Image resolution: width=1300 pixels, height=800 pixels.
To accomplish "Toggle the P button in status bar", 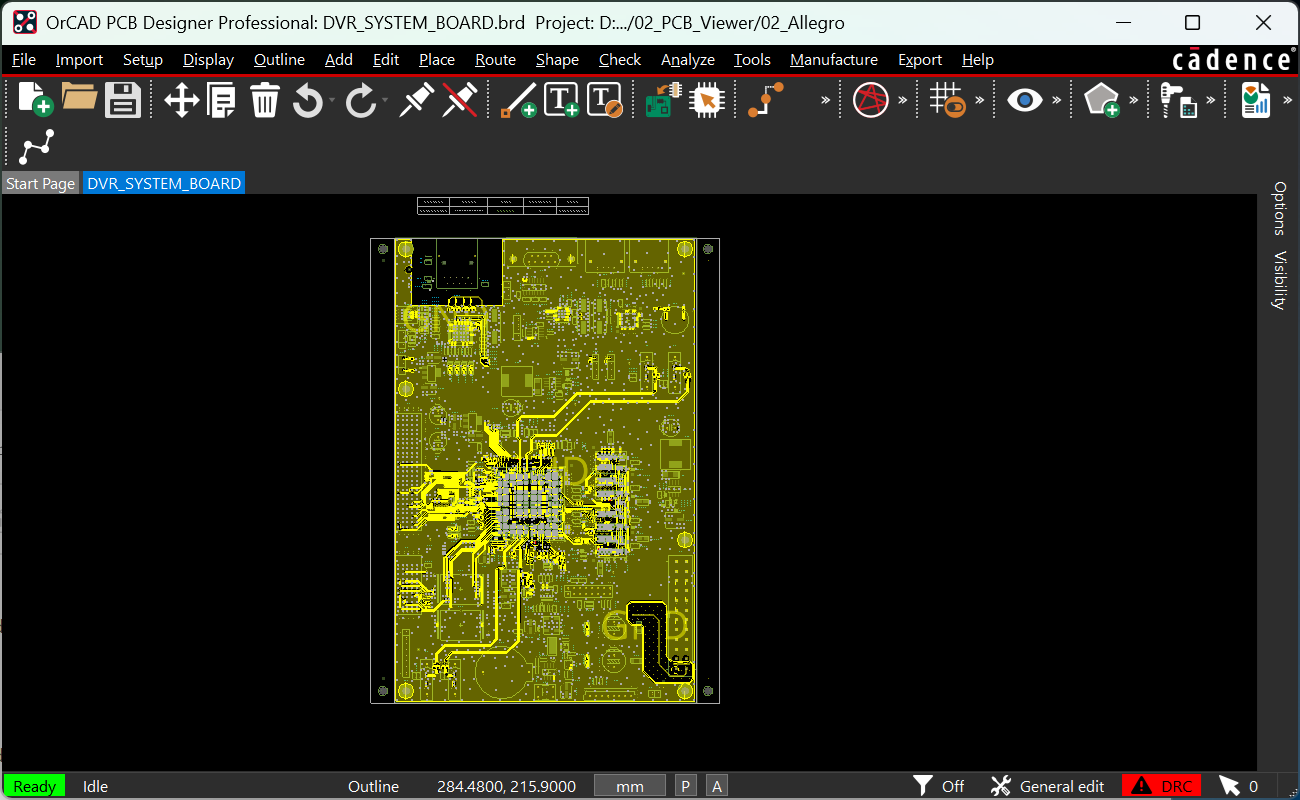I will click(686, 786).
